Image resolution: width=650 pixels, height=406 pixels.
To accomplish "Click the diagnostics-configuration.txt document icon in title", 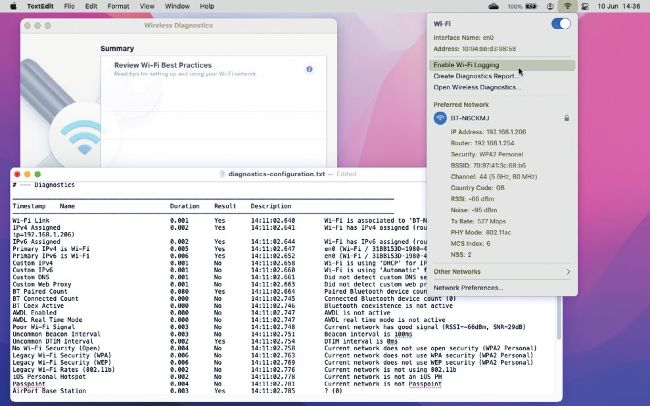I will pos(222,174).
